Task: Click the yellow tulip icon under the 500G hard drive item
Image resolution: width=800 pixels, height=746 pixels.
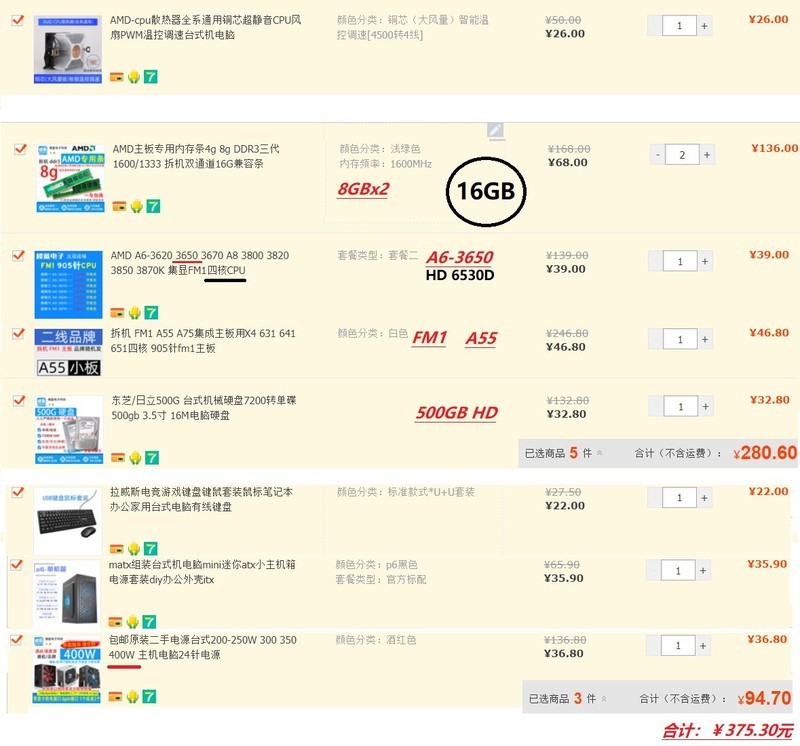Action: tap(135, 457)
